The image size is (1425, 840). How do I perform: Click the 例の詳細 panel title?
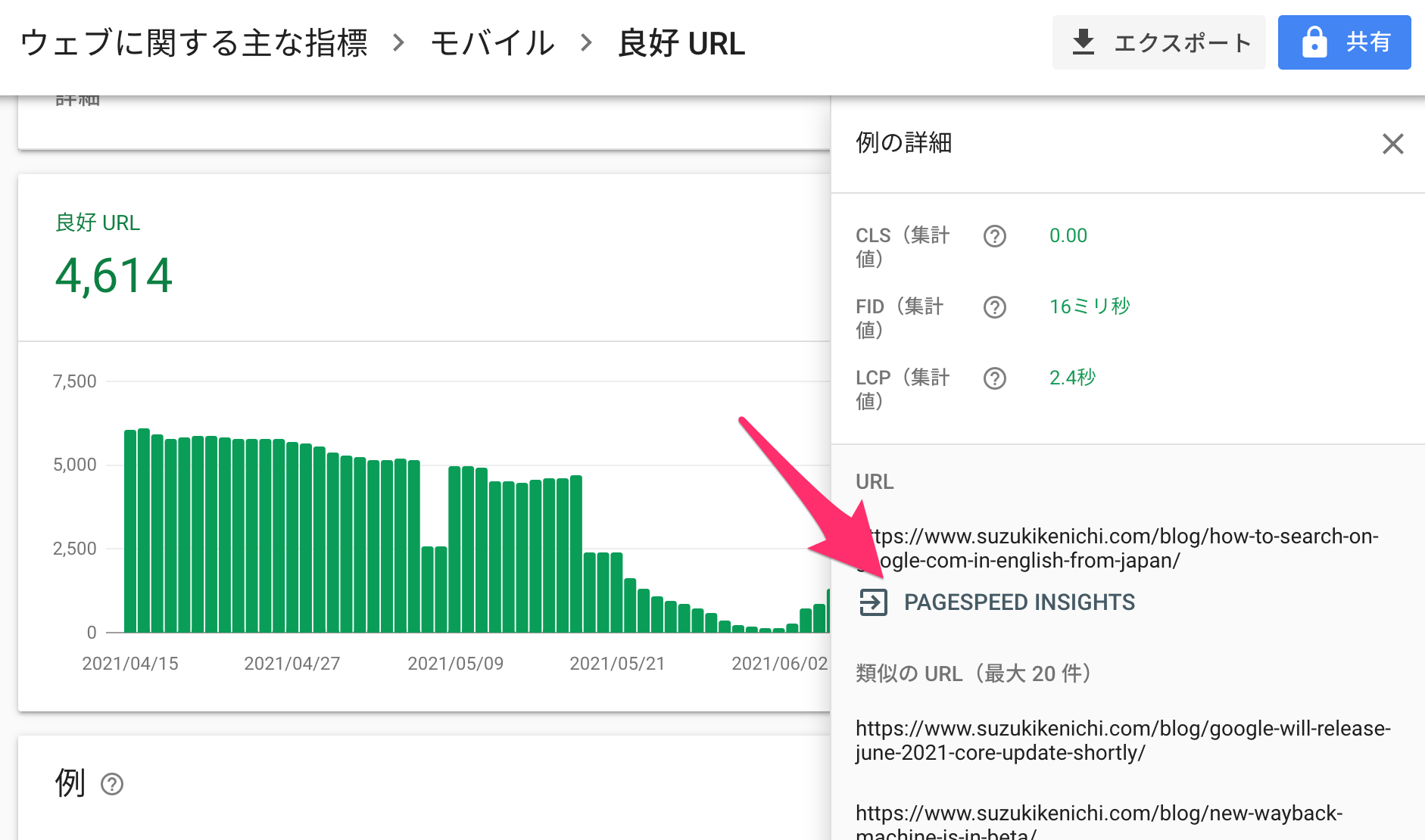904,142
